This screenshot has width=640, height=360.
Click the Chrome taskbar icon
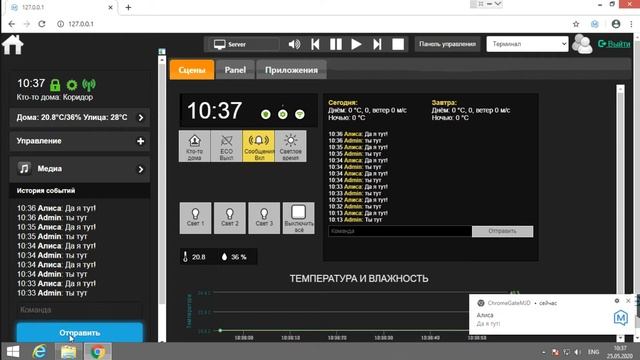97,351
